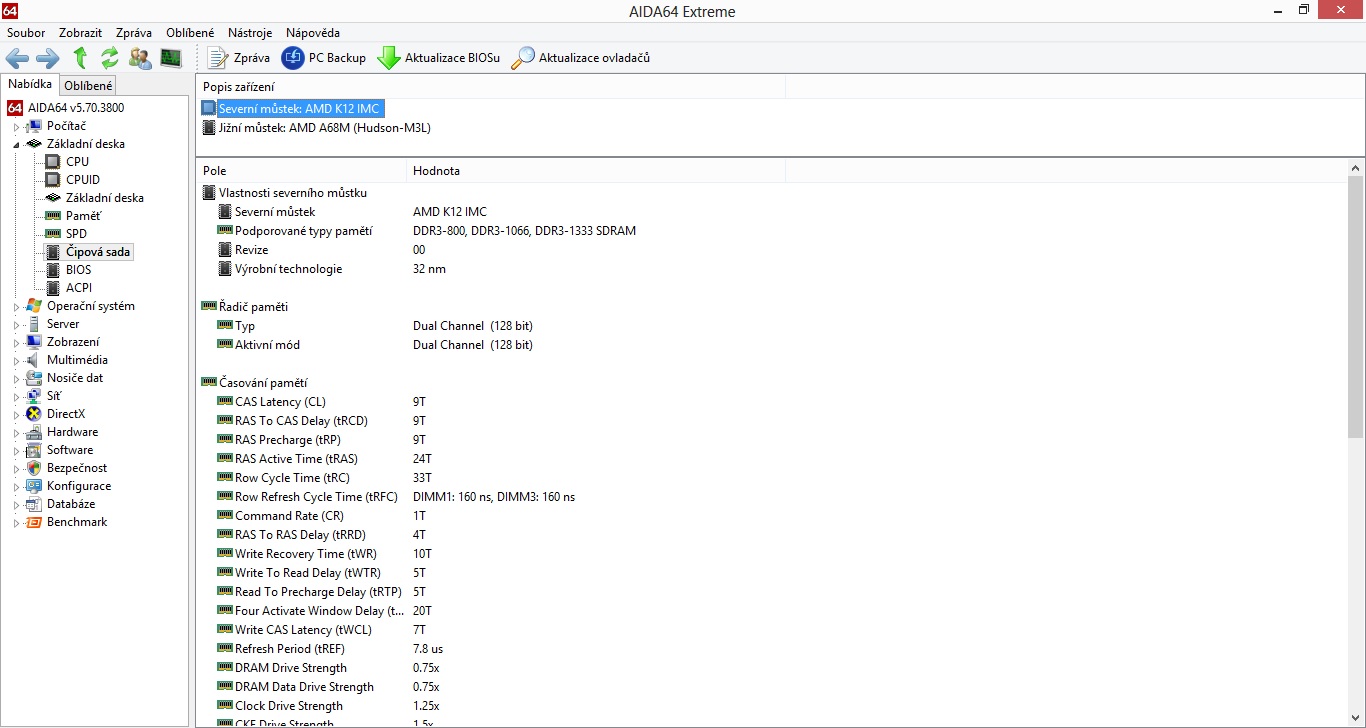Open the Soubor menu
This screenshot has width=1366, height=728.
[x=26, y=33]
